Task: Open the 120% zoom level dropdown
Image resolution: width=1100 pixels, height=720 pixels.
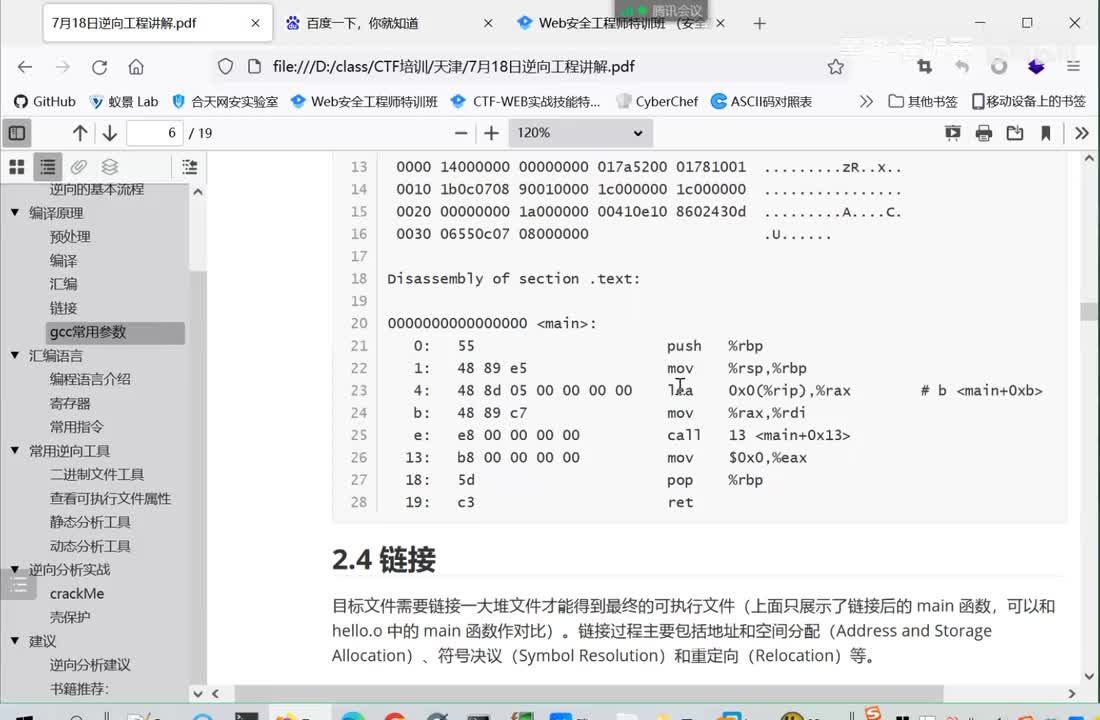Action: coord(580,133)
